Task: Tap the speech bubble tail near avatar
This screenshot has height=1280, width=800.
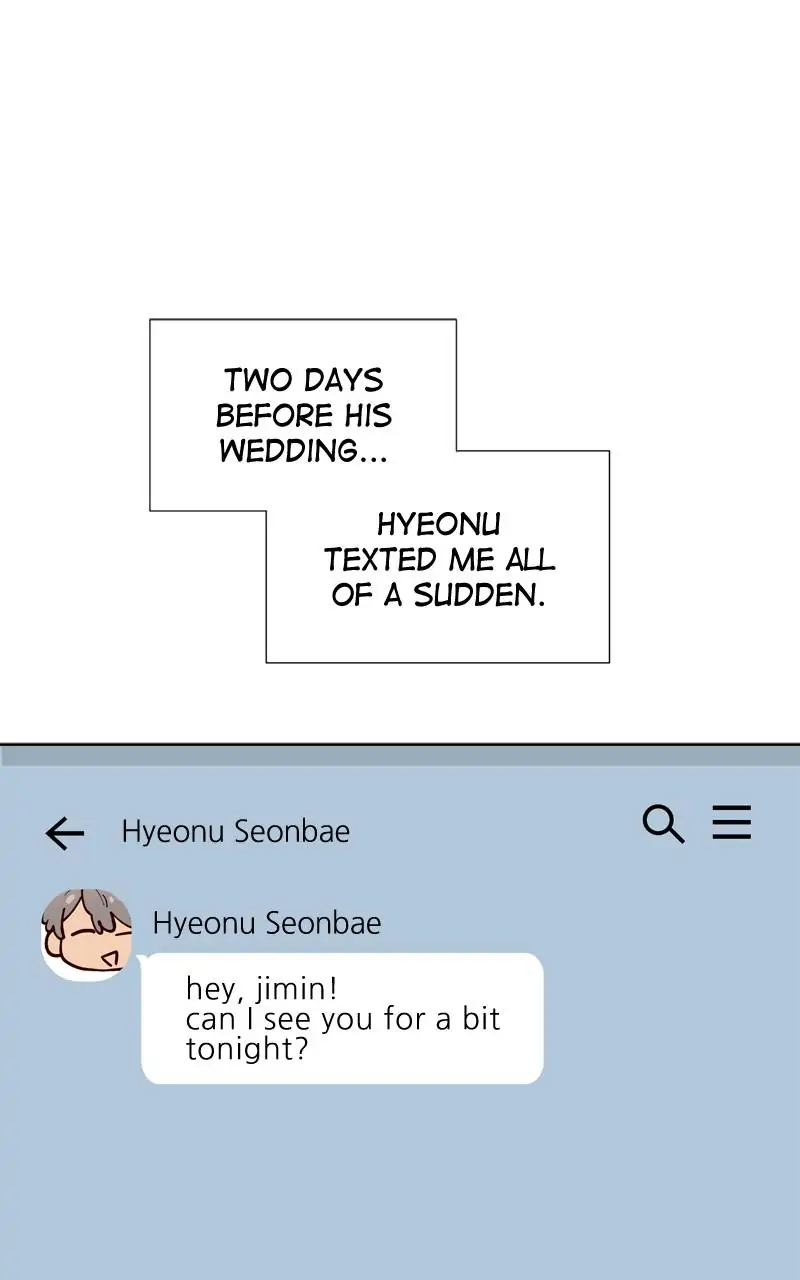Action: tap(143, 963)
